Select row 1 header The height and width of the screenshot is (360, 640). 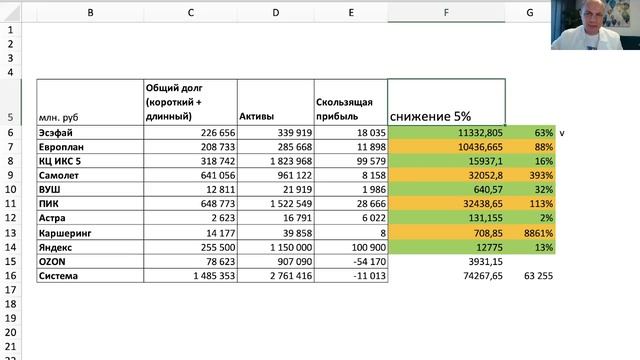[11, 30]
